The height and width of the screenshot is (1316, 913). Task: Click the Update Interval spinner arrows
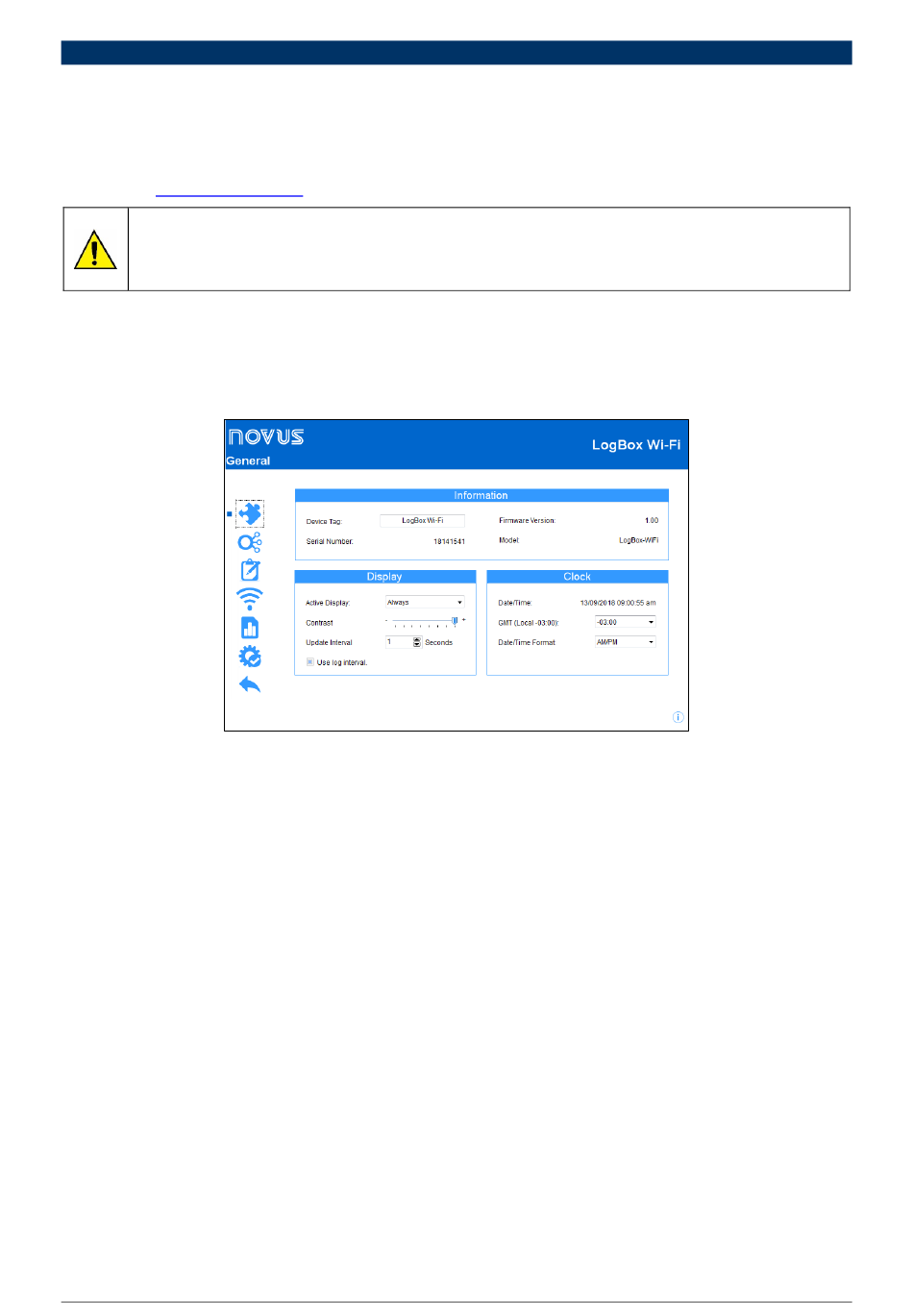point(417,642)
